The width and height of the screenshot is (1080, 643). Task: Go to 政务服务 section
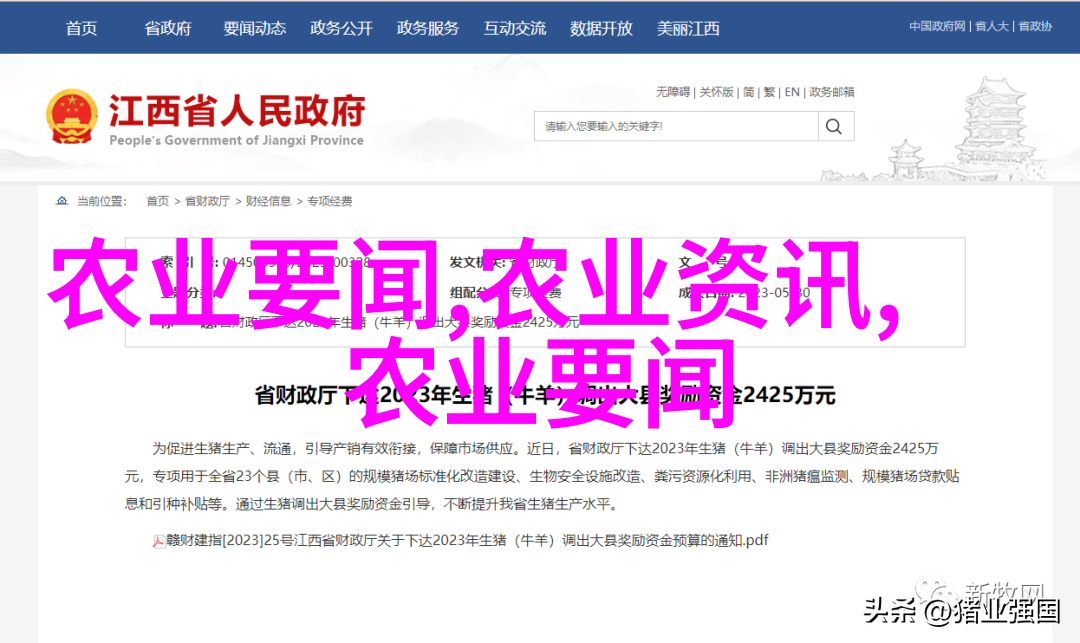[x=428, y=28]
